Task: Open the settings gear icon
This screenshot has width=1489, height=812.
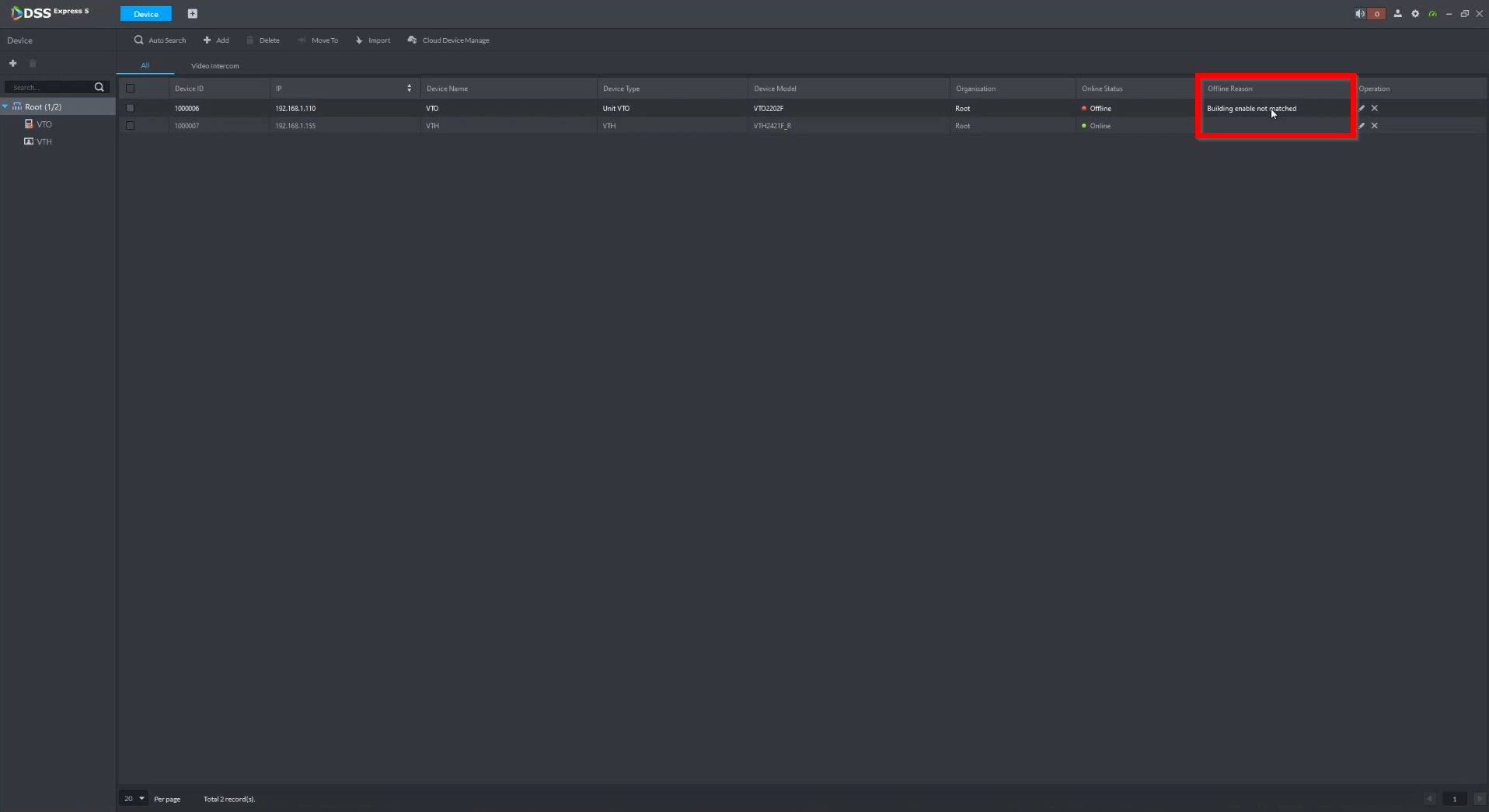Action: coord(1415,14)
